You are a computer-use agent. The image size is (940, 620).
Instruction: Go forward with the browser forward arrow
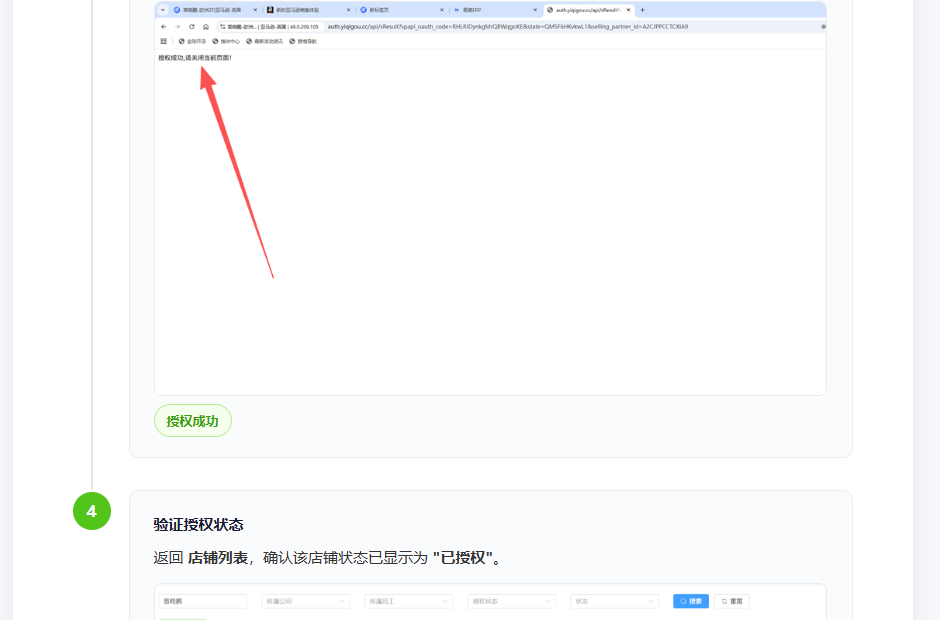click(177, 27)
